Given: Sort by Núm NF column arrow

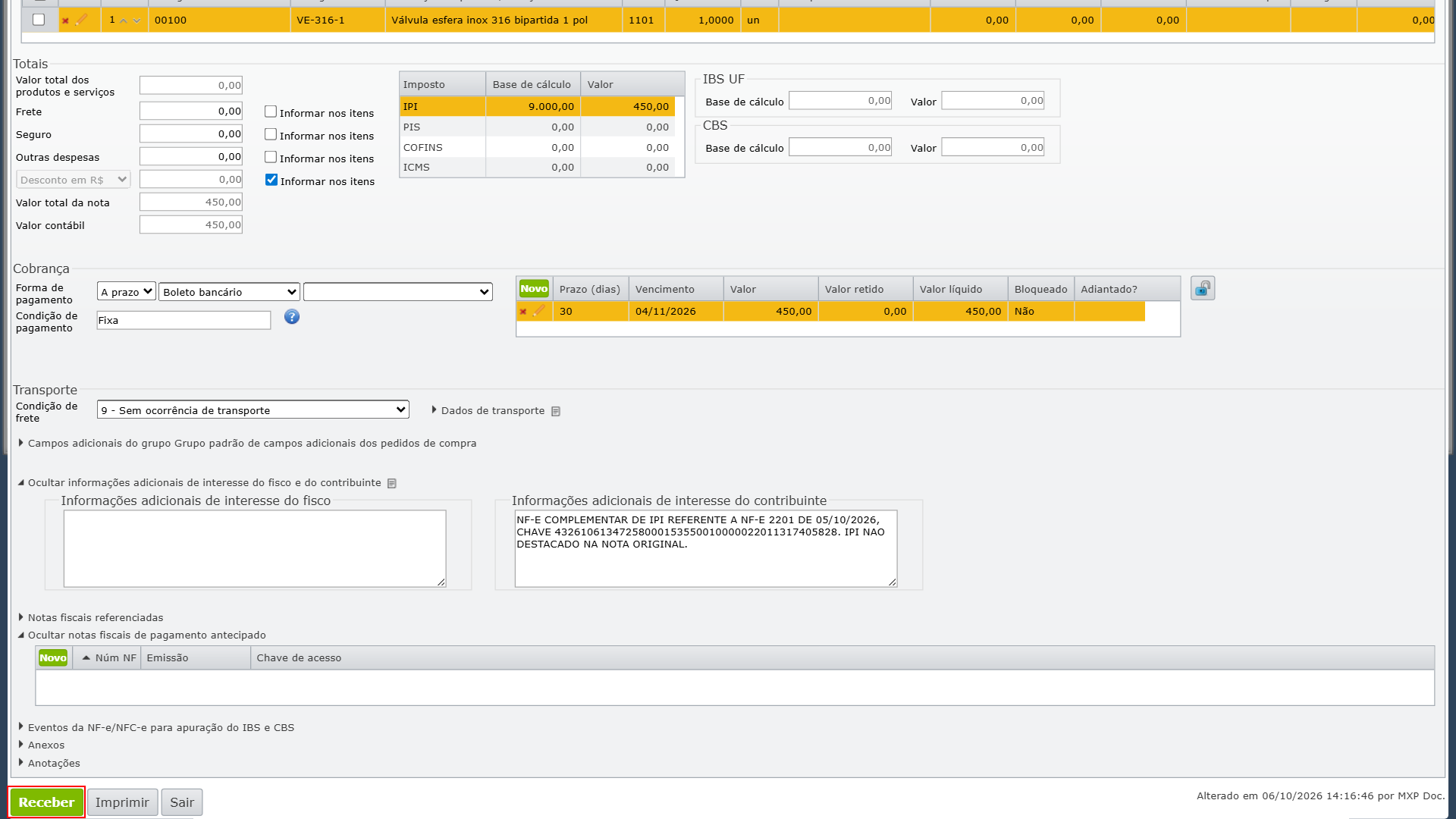Looking at the screenshot, I should (86, 657).
